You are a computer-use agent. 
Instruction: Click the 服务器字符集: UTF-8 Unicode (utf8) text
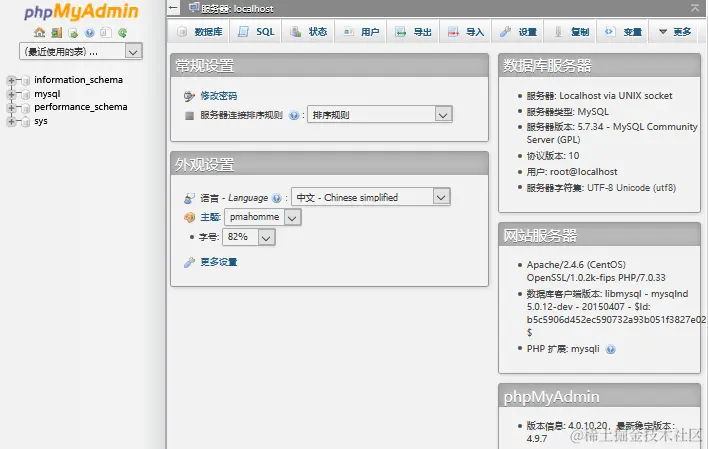pos(601,188)
